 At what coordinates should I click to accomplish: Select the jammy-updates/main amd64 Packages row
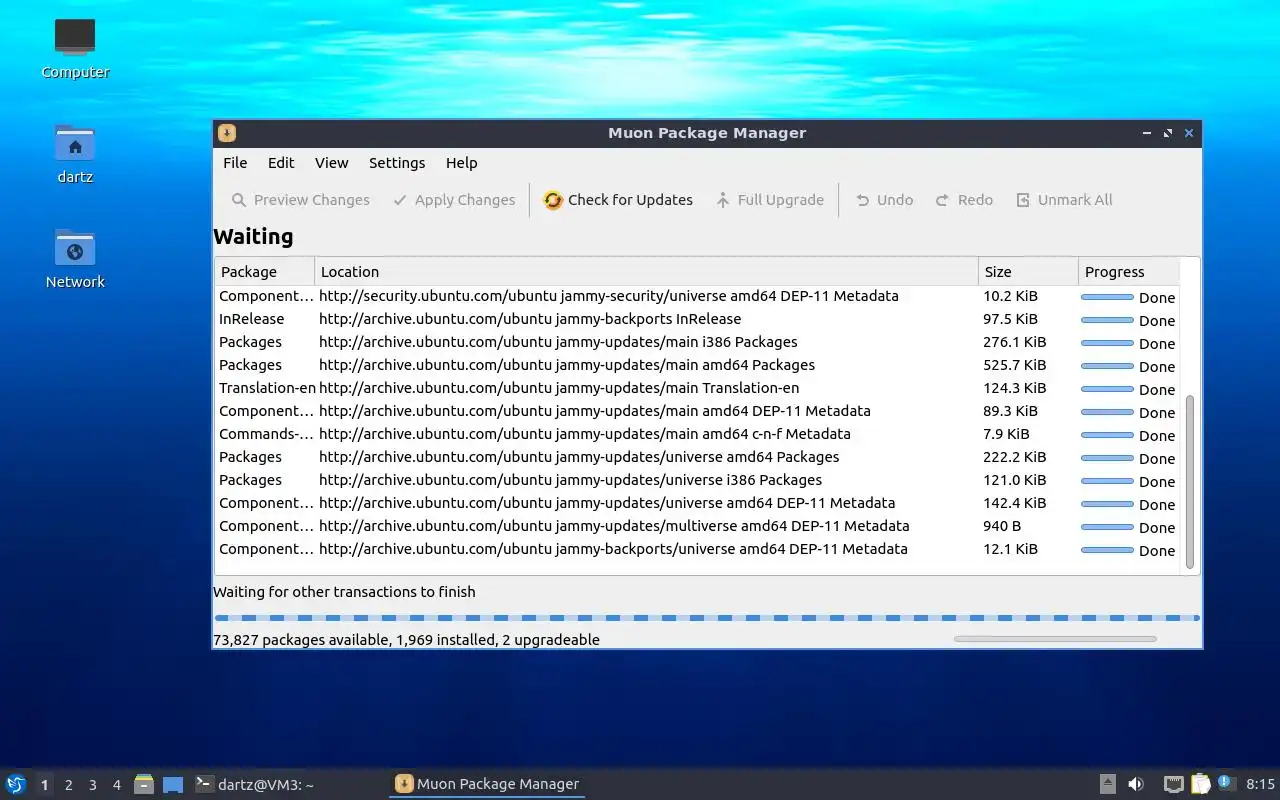coord(697,365)
